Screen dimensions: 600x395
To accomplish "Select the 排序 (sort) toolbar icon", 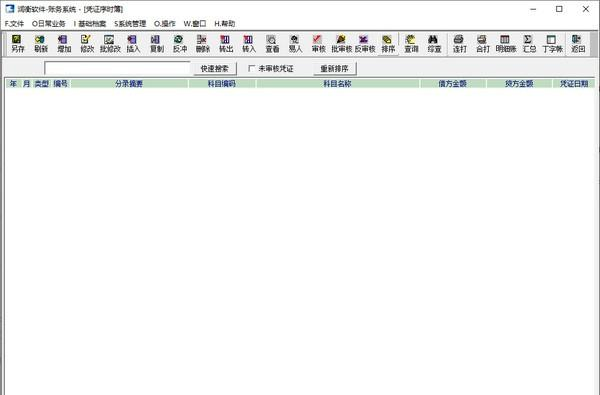I will [x=388, y=44].
